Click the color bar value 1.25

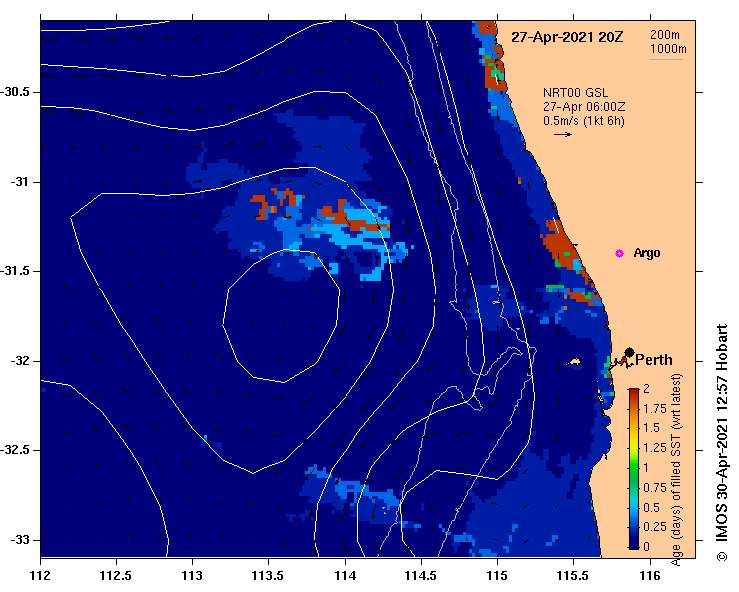(655, 448)
